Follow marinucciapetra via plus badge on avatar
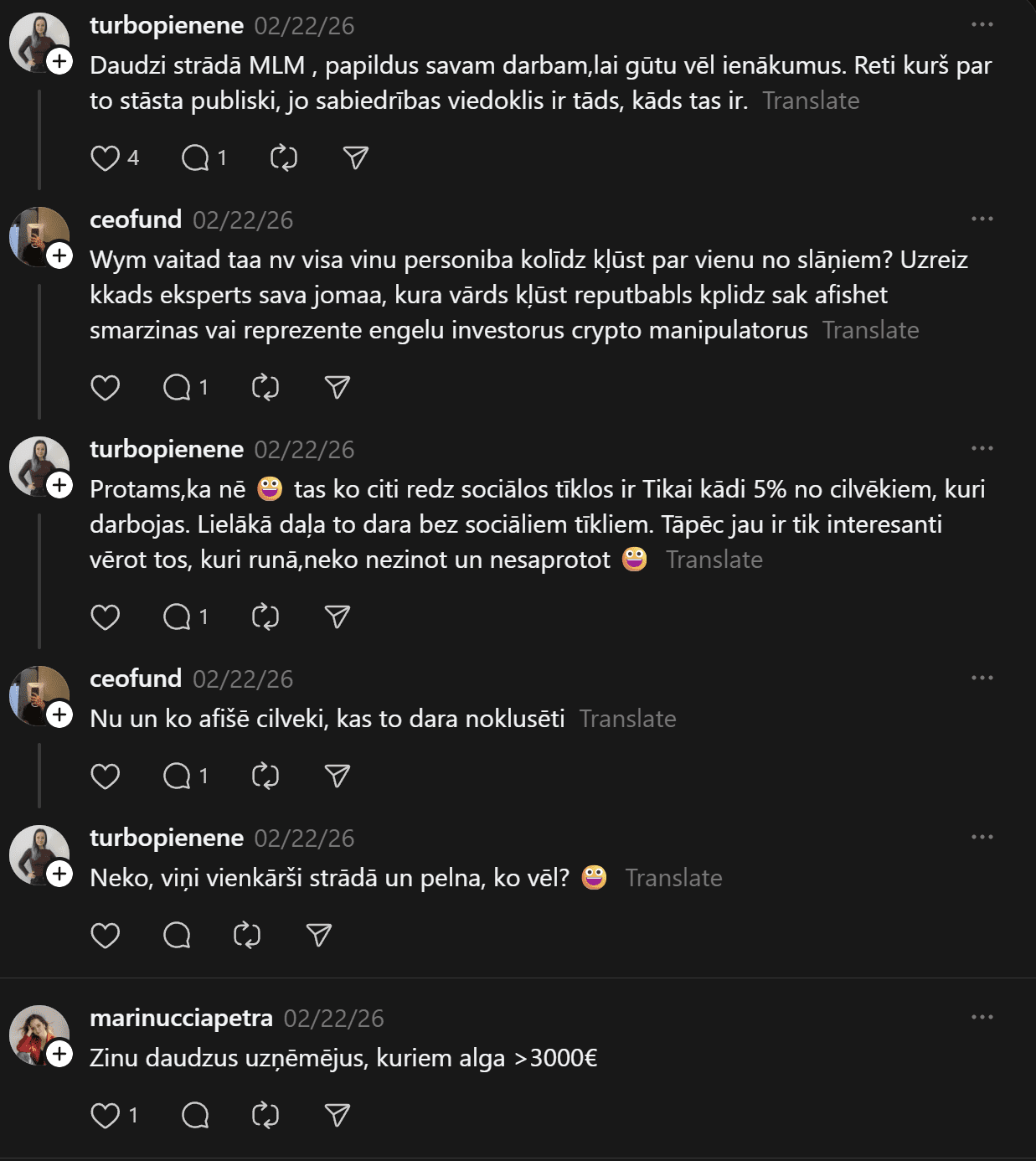Image resolution: width=1036 pixels, height=1161 pixels. click(59, 1054)
